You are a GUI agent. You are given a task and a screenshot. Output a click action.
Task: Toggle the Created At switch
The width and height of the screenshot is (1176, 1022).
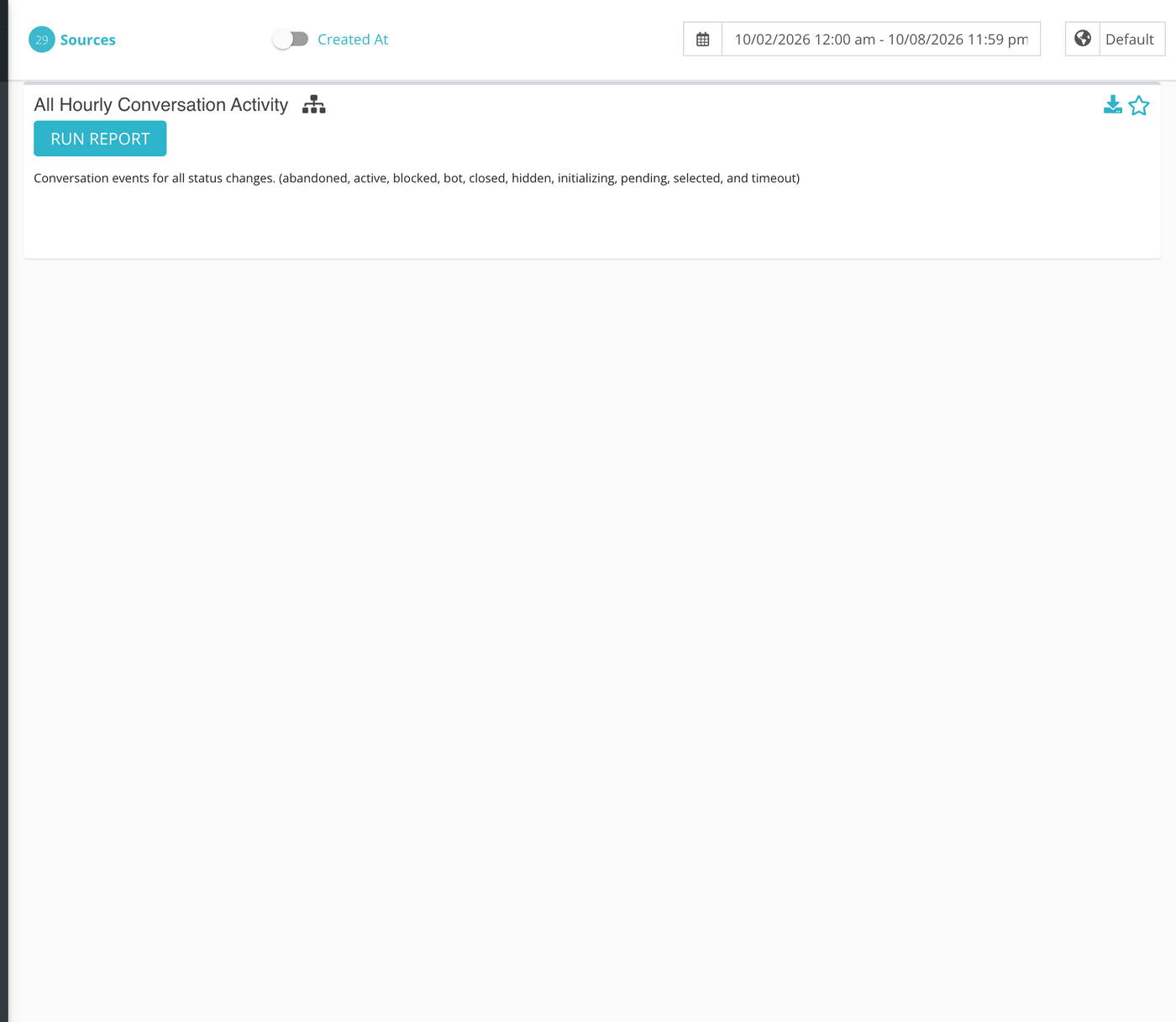(291, 39)
